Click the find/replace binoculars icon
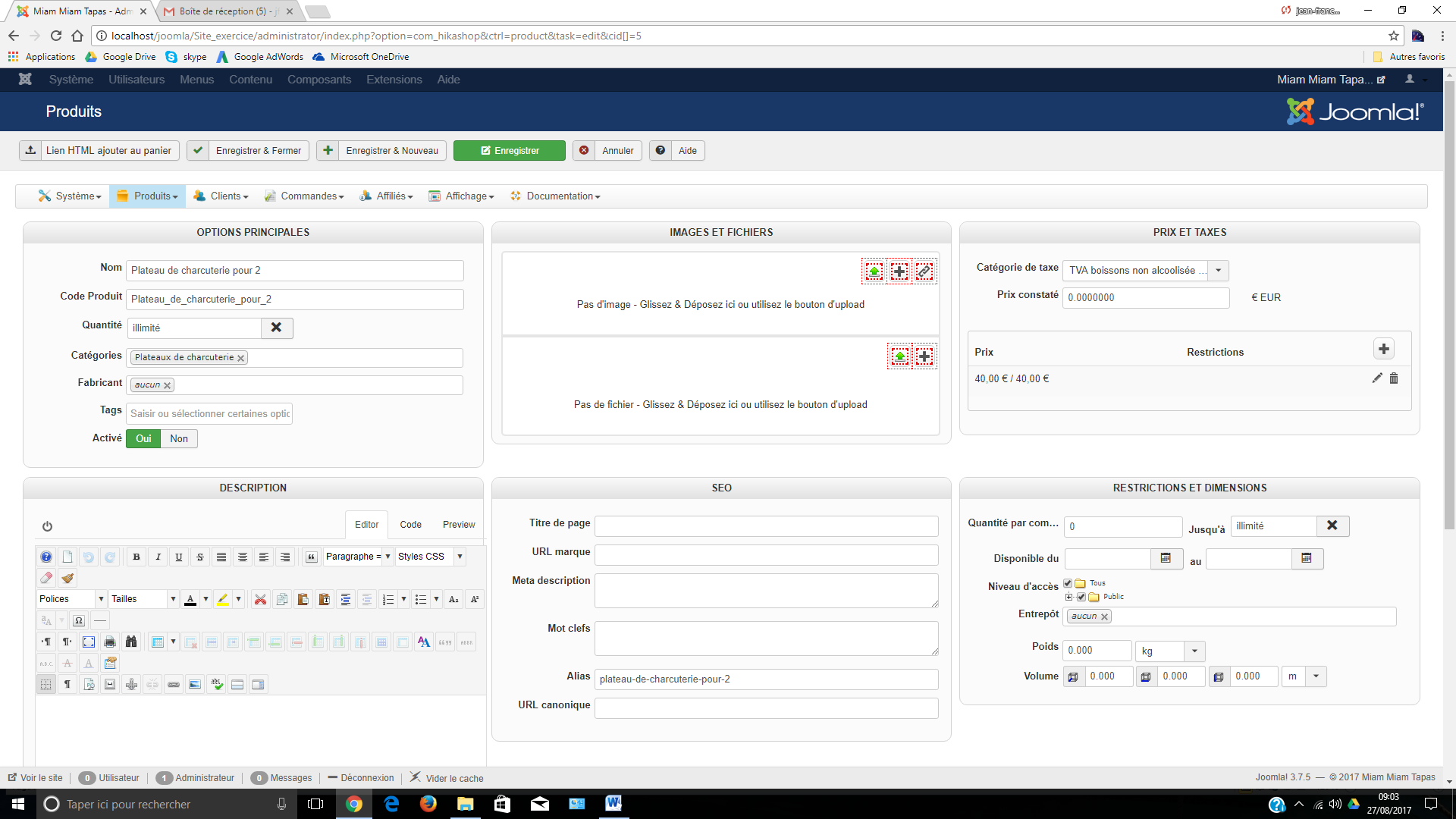The width and height of the screenshot is (1456, 819). pos(131,642)
